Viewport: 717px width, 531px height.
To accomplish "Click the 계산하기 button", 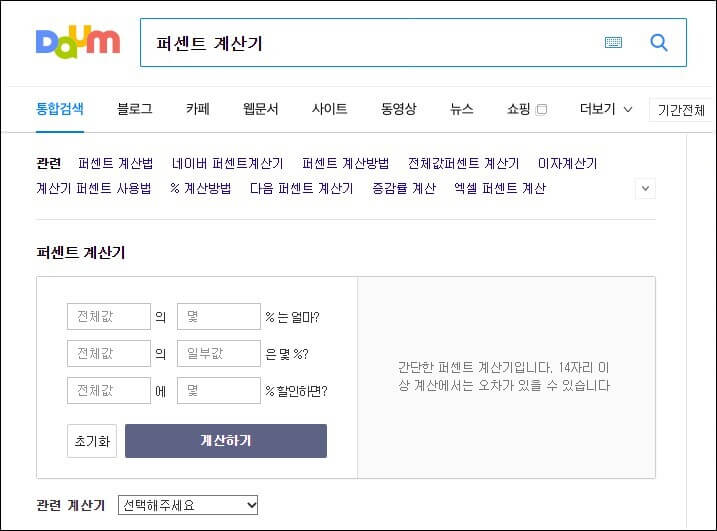I will pos(226,441).
